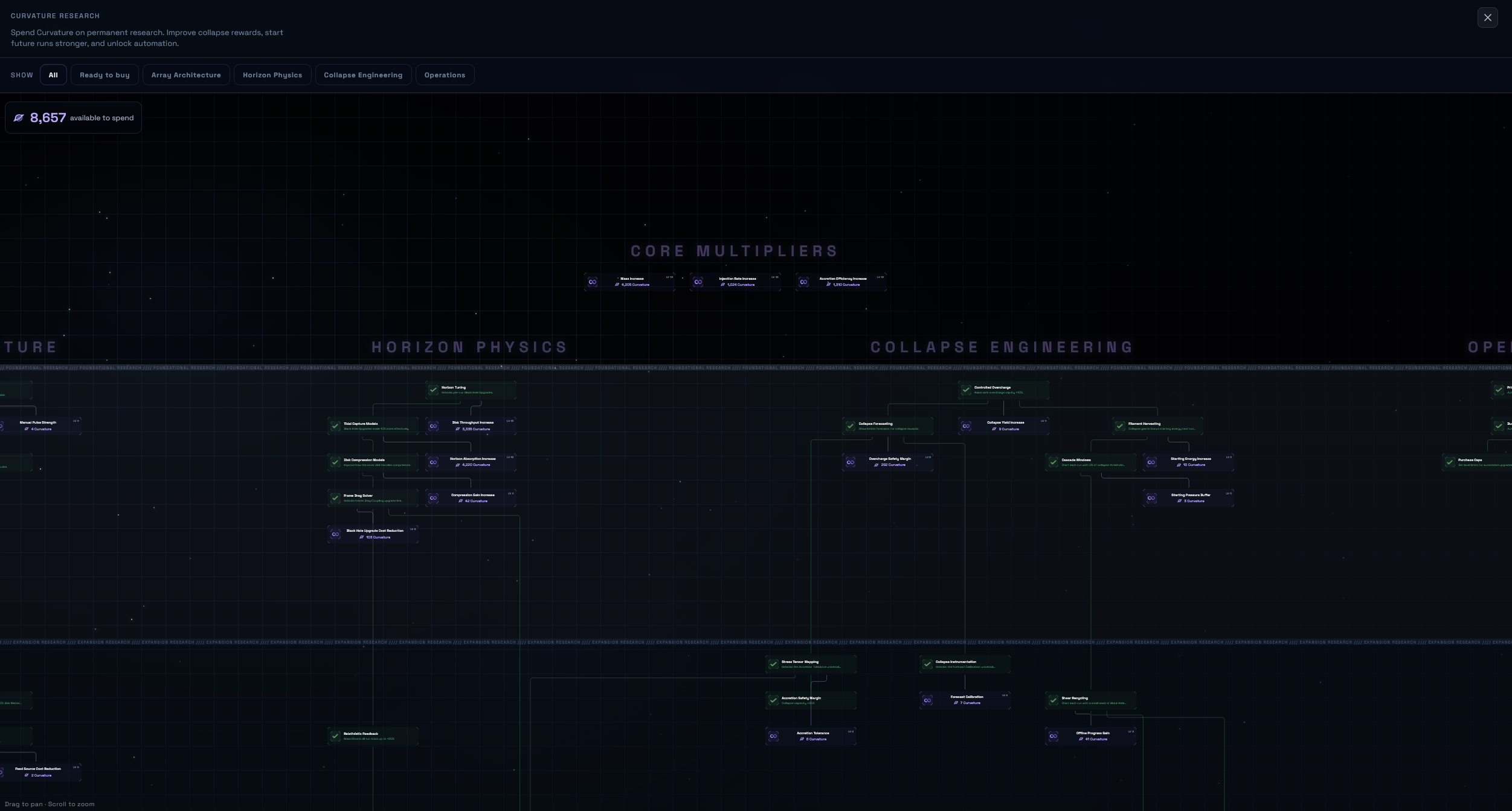
Task: Click the Accretion Efficiency Increase infinity icon
Action: pos(803,282)
